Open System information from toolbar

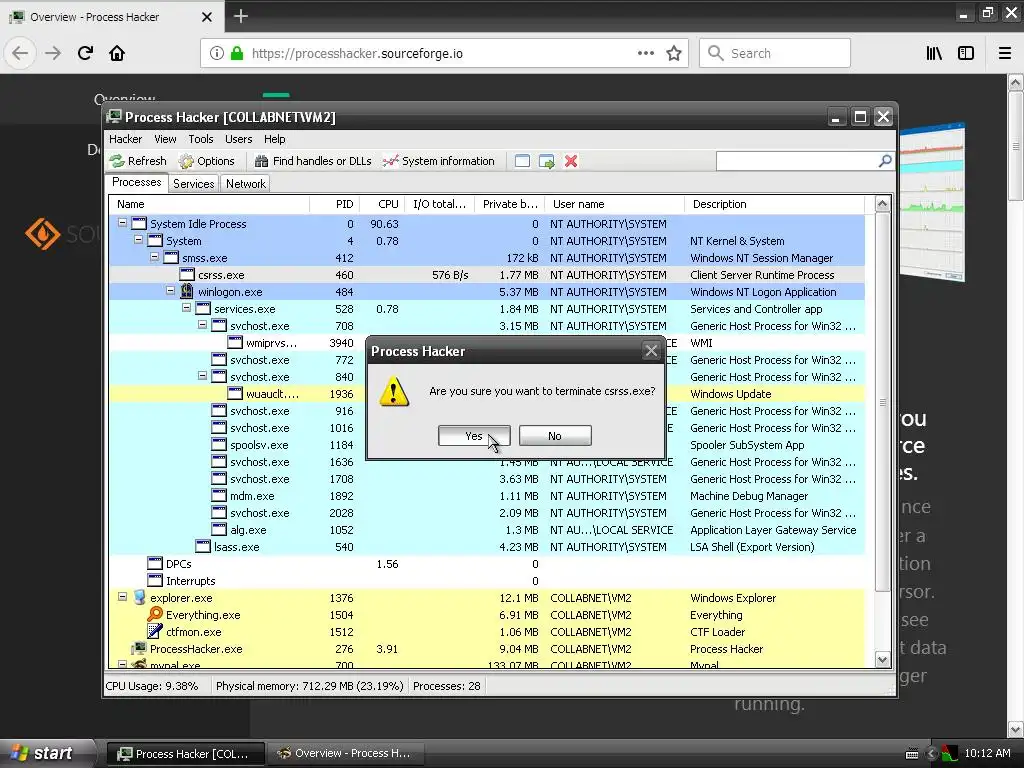439,161
